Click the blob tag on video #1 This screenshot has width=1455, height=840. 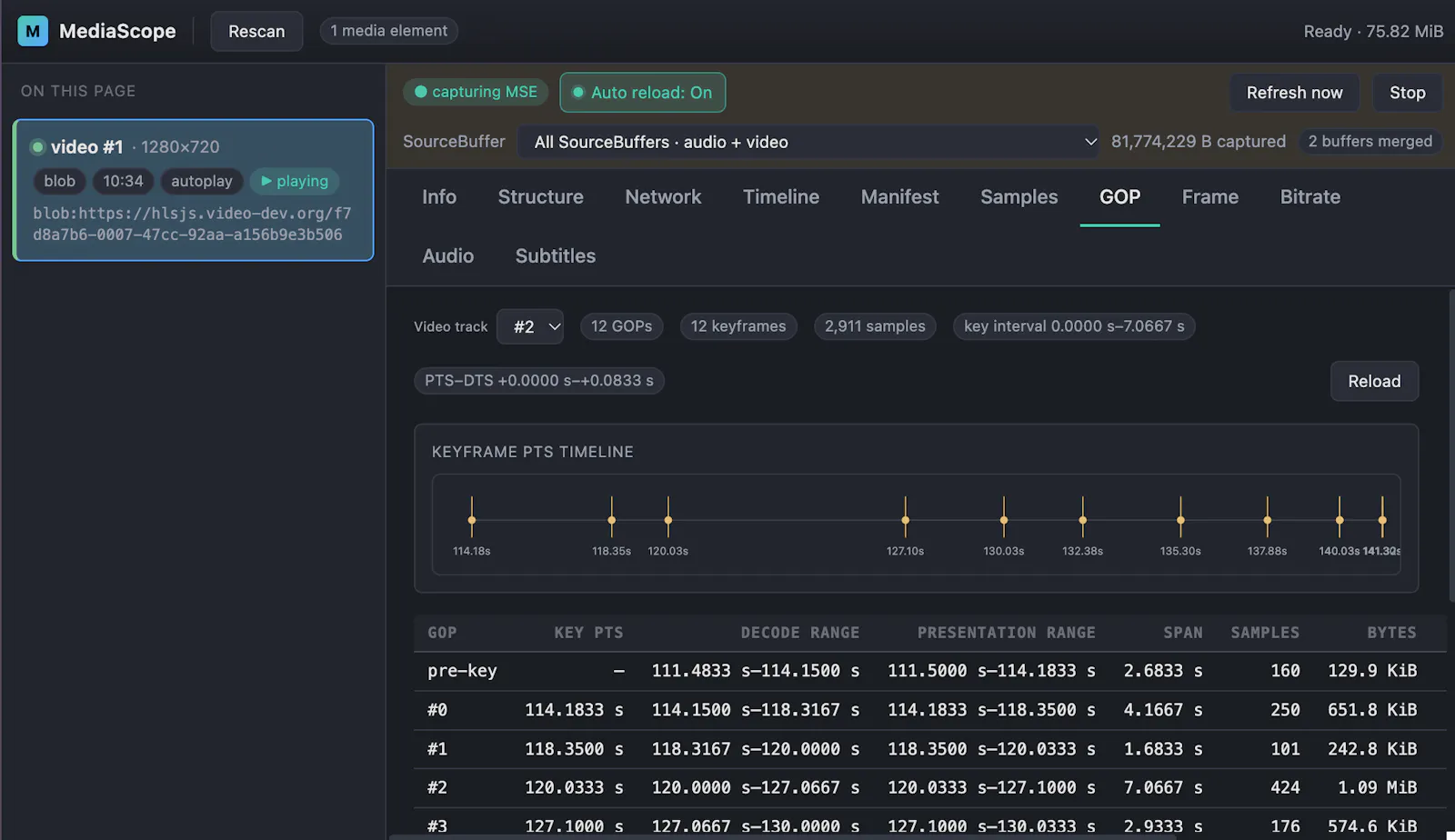point(60,181)
